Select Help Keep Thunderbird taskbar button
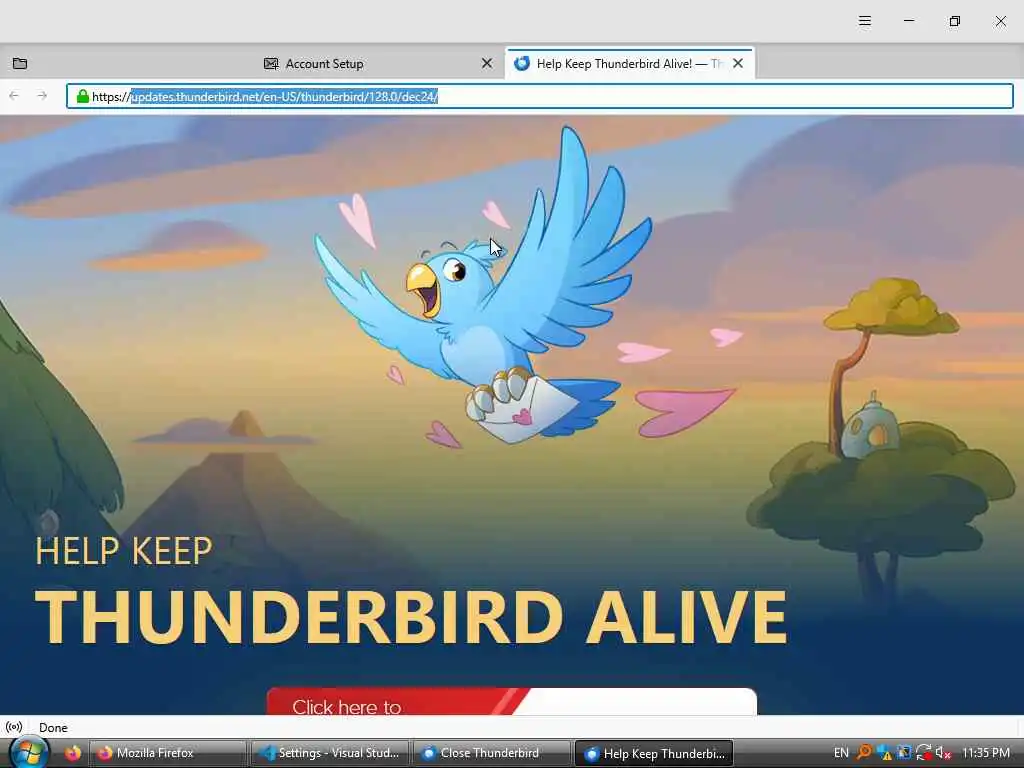The image size is (1024, 768). 654,753
